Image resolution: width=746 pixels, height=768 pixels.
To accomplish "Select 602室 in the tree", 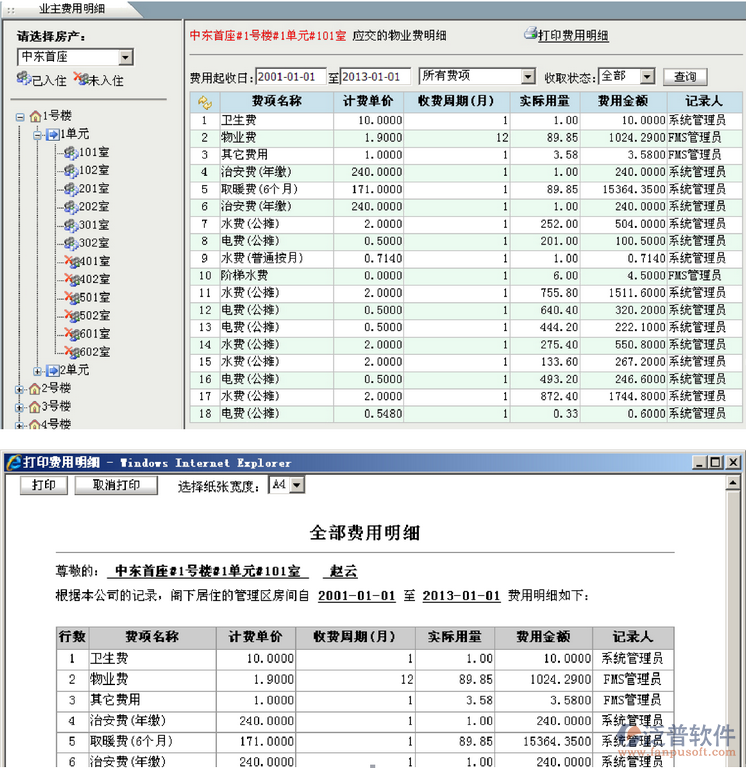I will pos(95,352).
